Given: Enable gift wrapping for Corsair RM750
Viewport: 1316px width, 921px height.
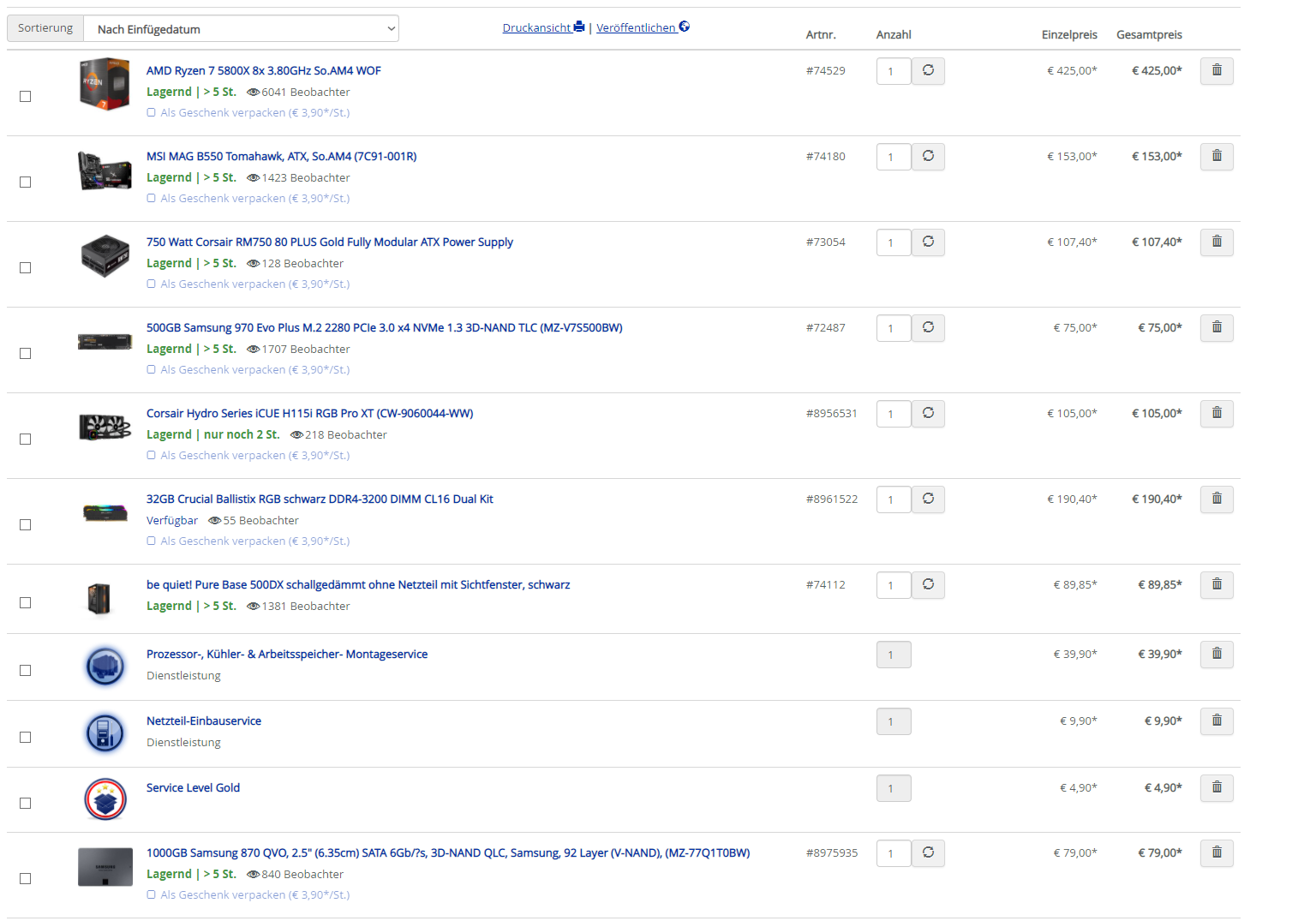Looking at the screenshot, I should [x=152, y=284].
